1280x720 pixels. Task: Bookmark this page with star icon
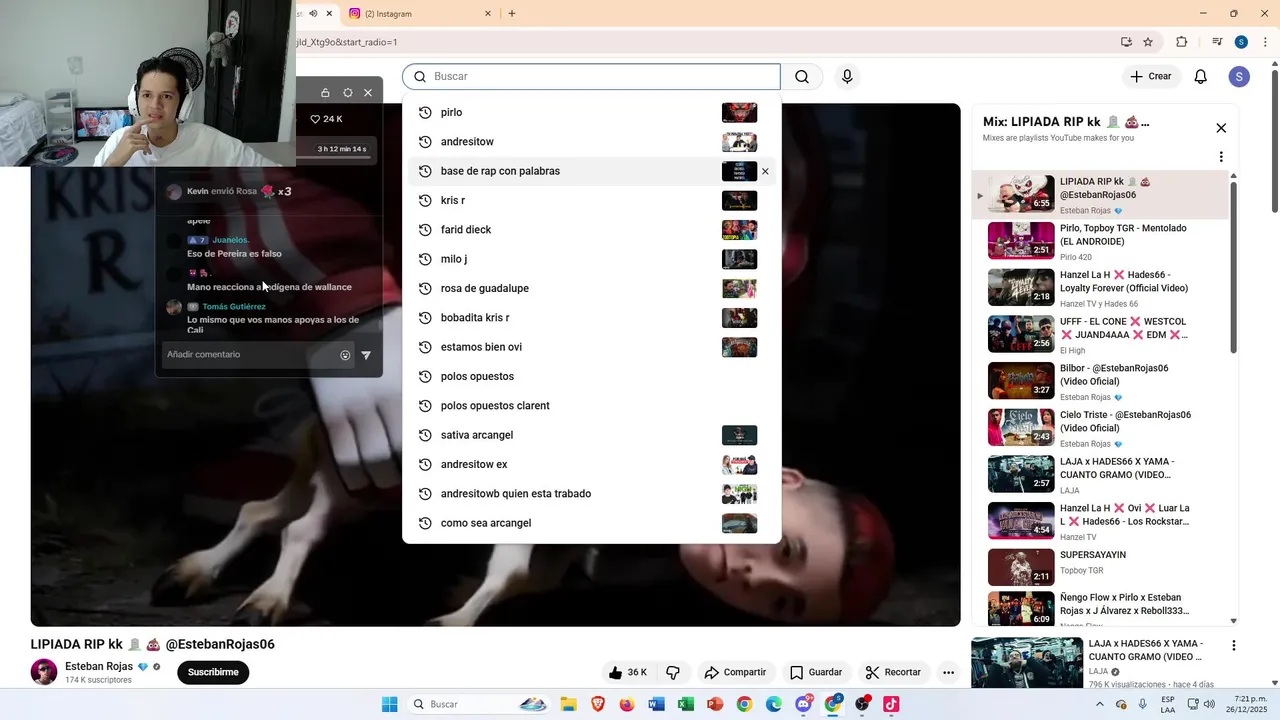point(1148,42)
